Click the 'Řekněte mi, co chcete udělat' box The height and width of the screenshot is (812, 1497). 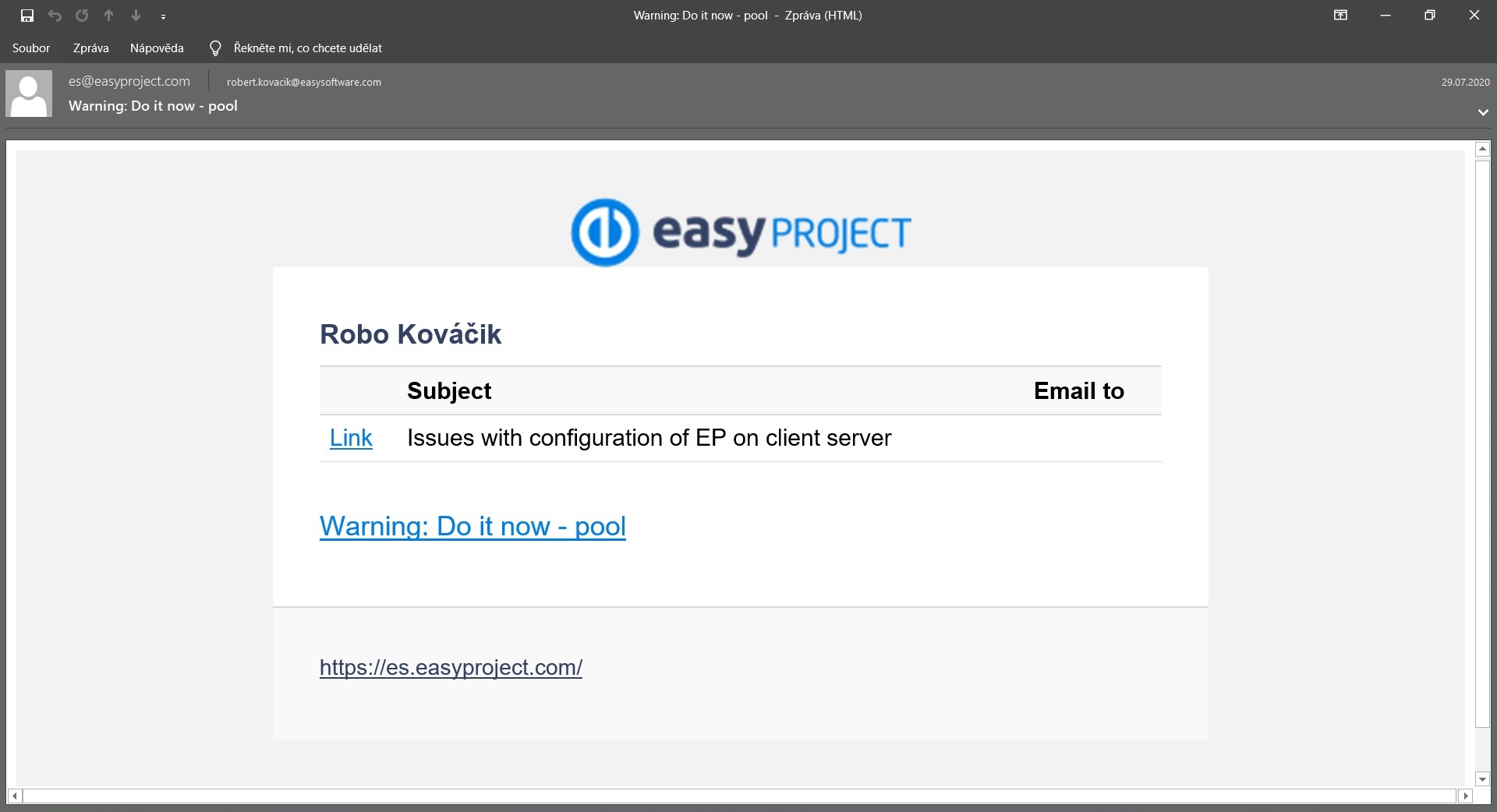click(307, 48)
